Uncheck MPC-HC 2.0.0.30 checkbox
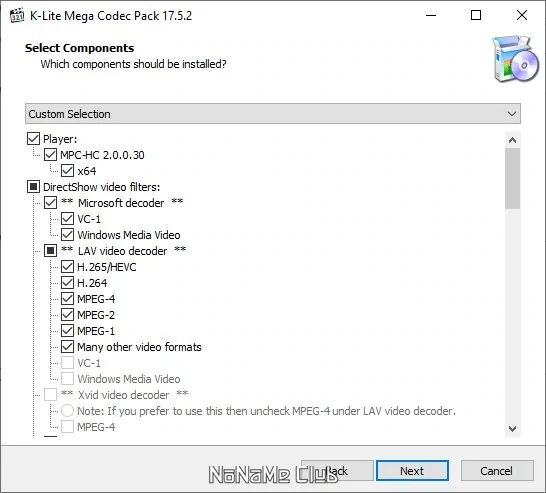 point(50,155)
